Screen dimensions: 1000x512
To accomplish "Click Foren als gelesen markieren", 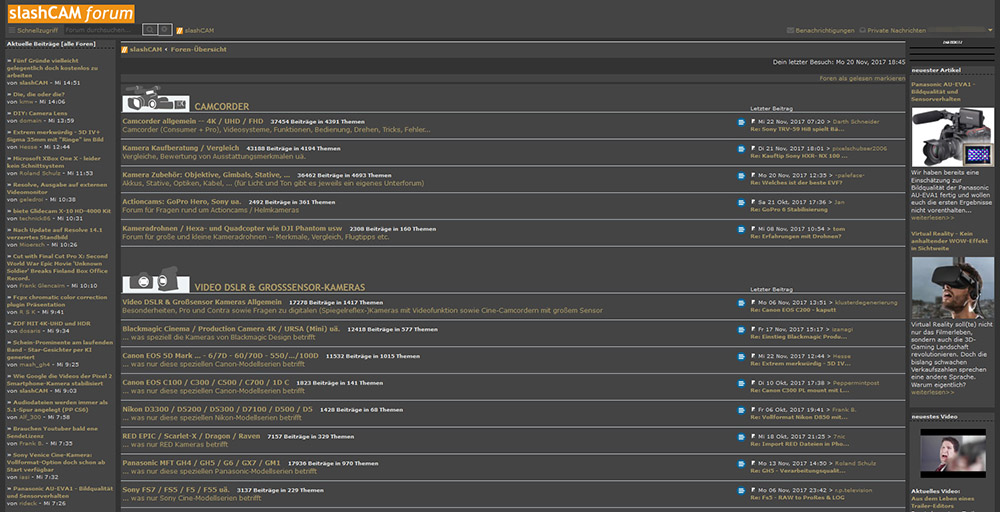I will click(862, 78).
